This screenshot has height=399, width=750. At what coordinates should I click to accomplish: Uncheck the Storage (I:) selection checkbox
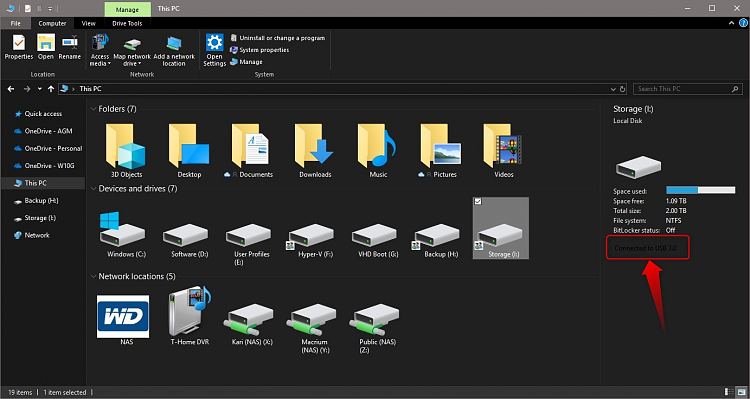(x=478, y=202)
